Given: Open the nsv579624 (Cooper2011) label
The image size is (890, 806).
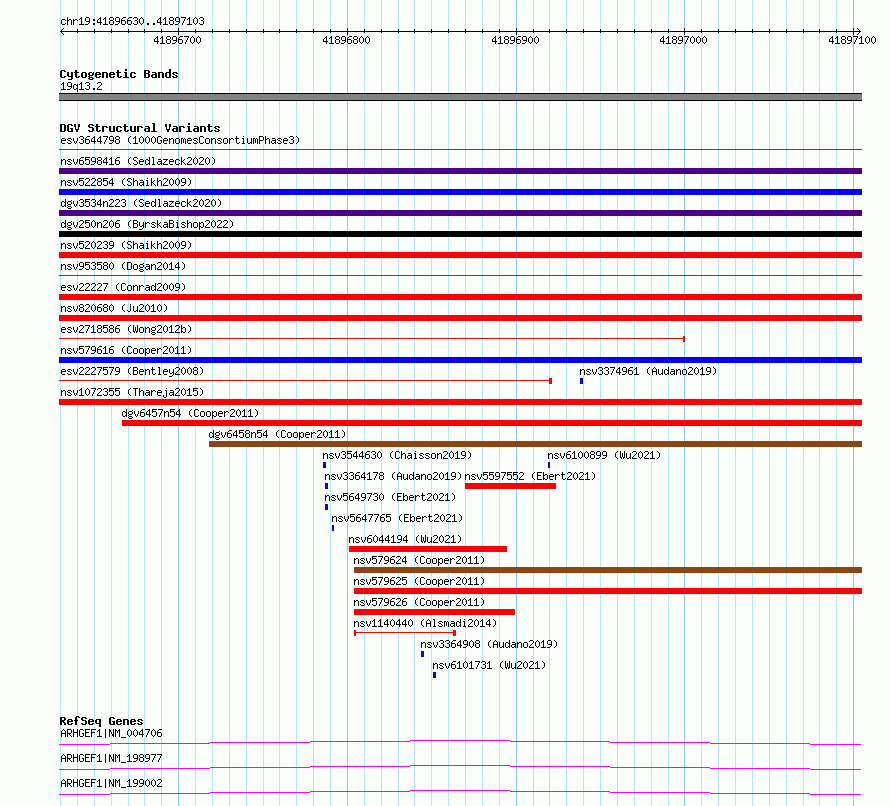Looking at the screenshot, I should 419,560.
